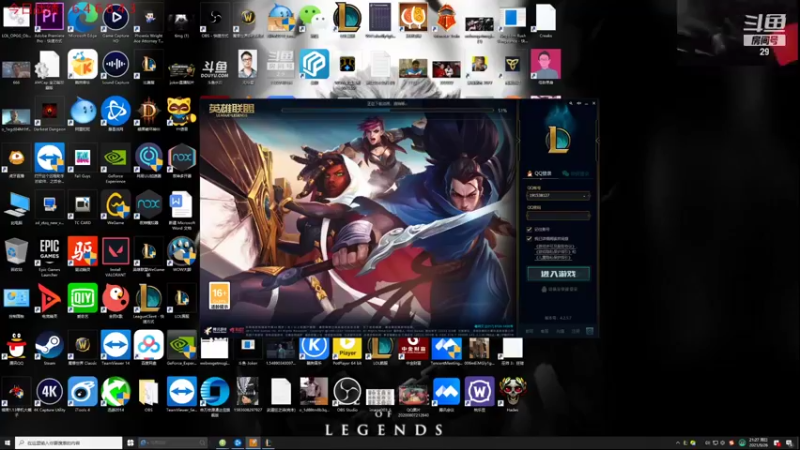The width and height of the screenshot is (800, 450).
Task: Open the second agreement link under checkboxes
Action: (555, 252)
